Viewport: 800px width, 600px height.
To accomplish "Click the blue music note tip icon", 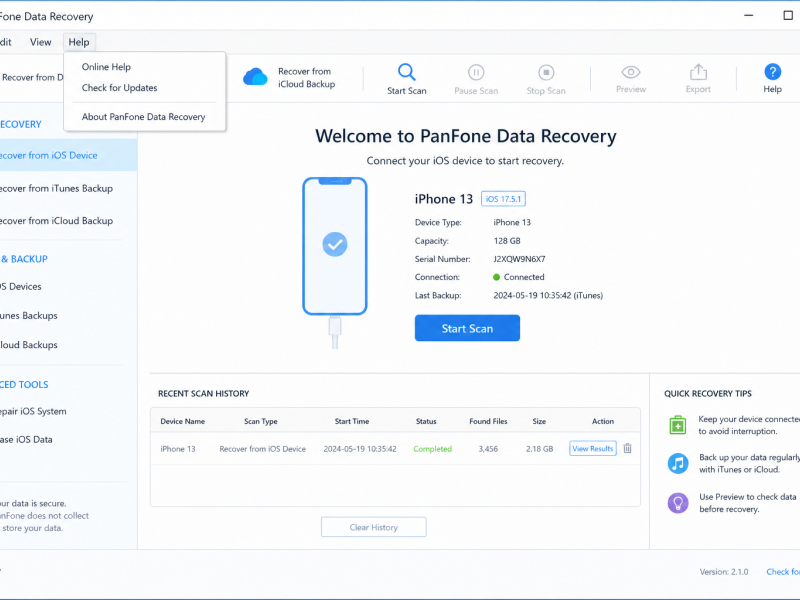I will click(678, 463).
